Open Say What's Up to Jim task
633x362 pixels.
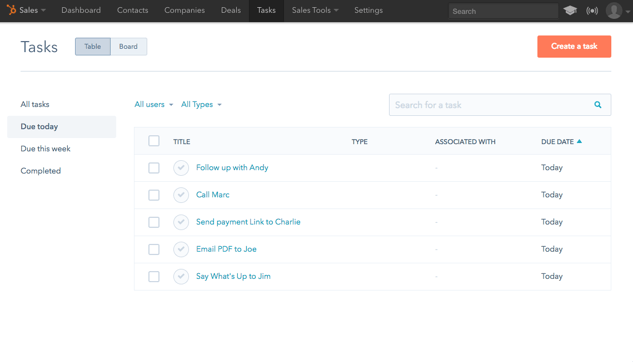pos(233,276)
